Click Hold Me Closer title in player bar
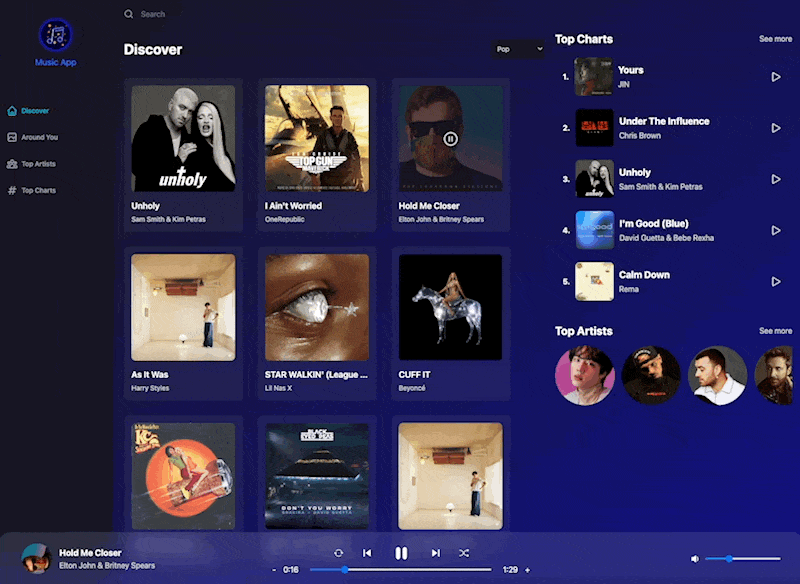800x584 pixels. coord(90,553)
